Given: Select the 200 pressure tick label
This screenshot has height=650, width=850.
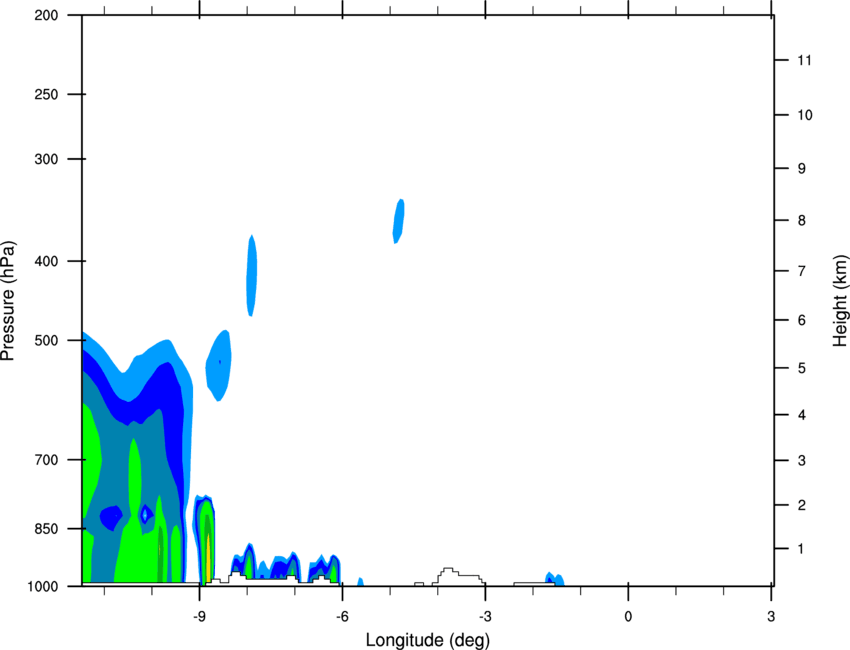Looking at the screenshot, I should [46, 15].
